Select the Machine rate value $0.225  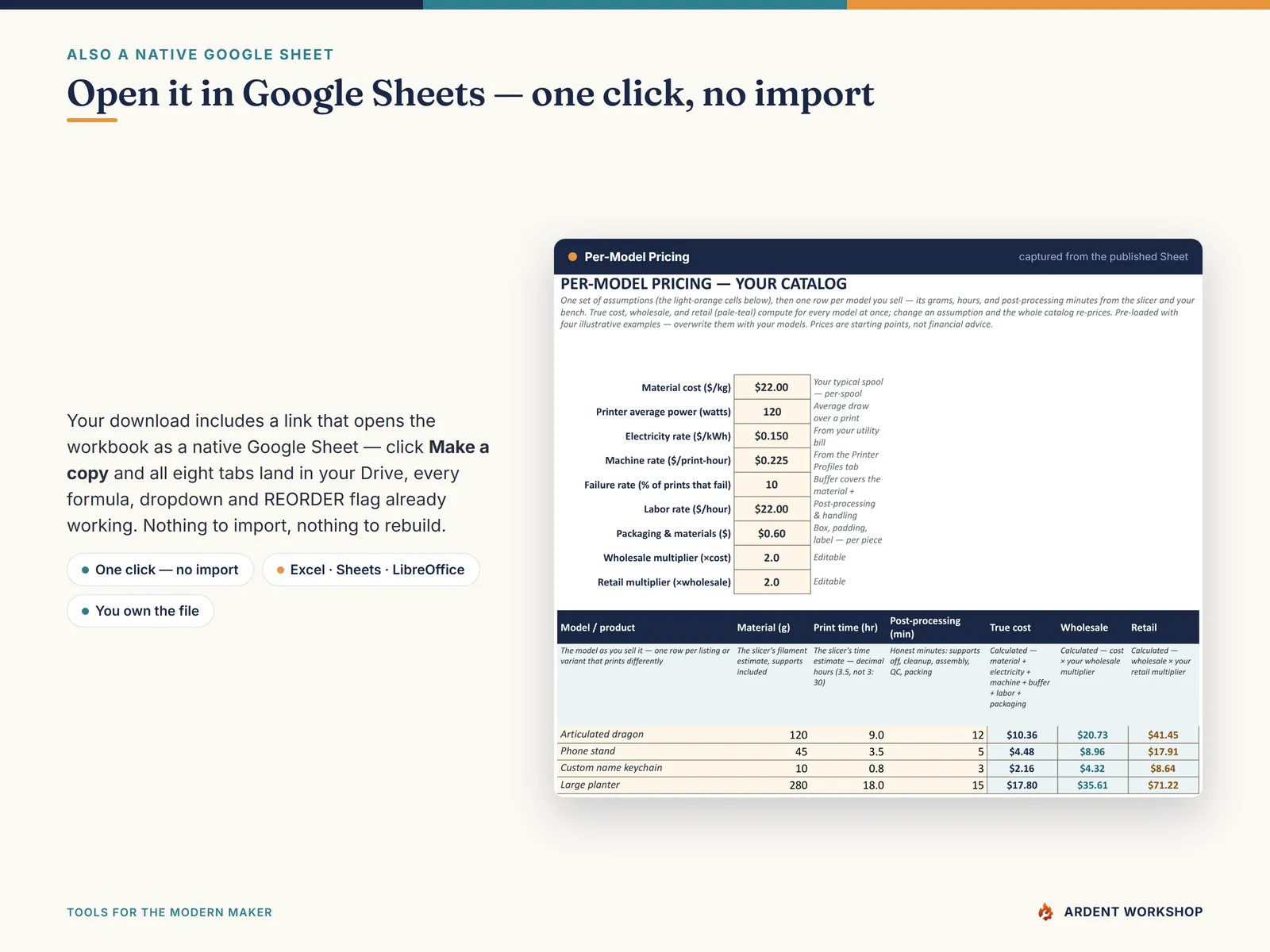[772, 460]
